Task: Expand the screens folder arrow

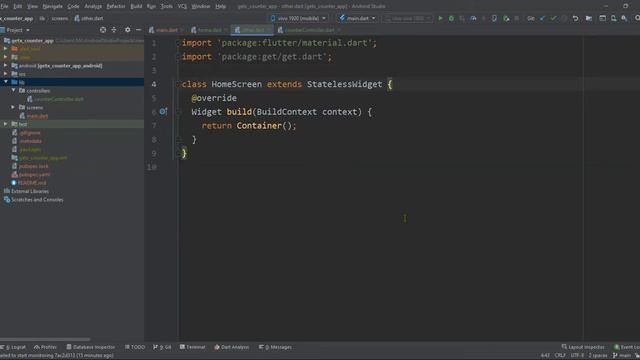Action: [x=13, y=107]
